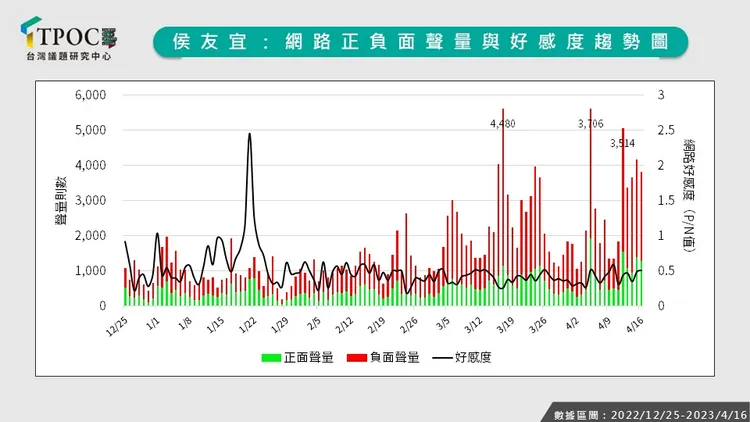The width and height of the screenshot is (750, 422).
Task: Click the 3,000 left axis value
Action: pyautogui.click(x=90, y=200)
